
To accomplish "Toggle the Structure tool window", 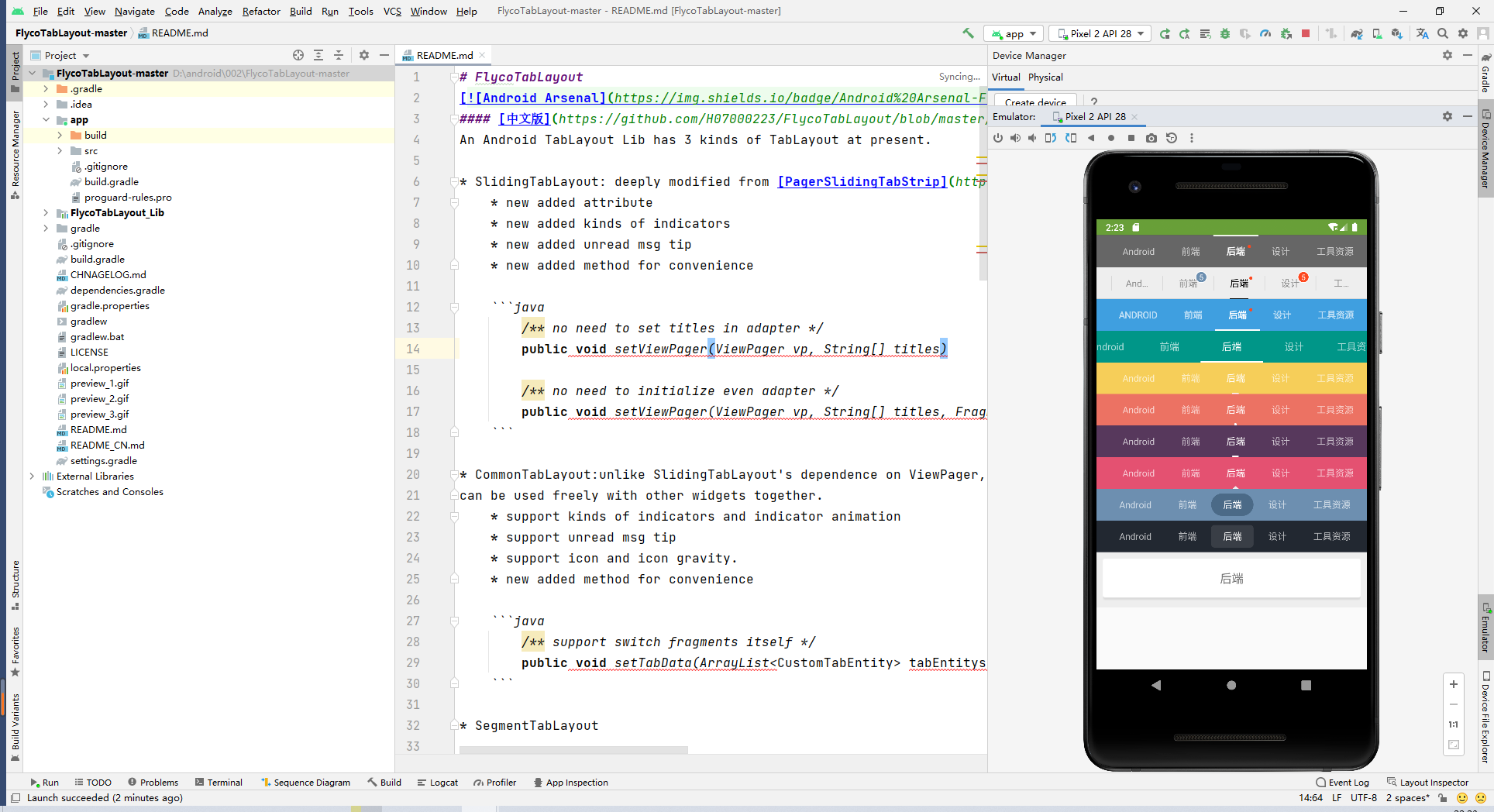I will tap(15, 583).
